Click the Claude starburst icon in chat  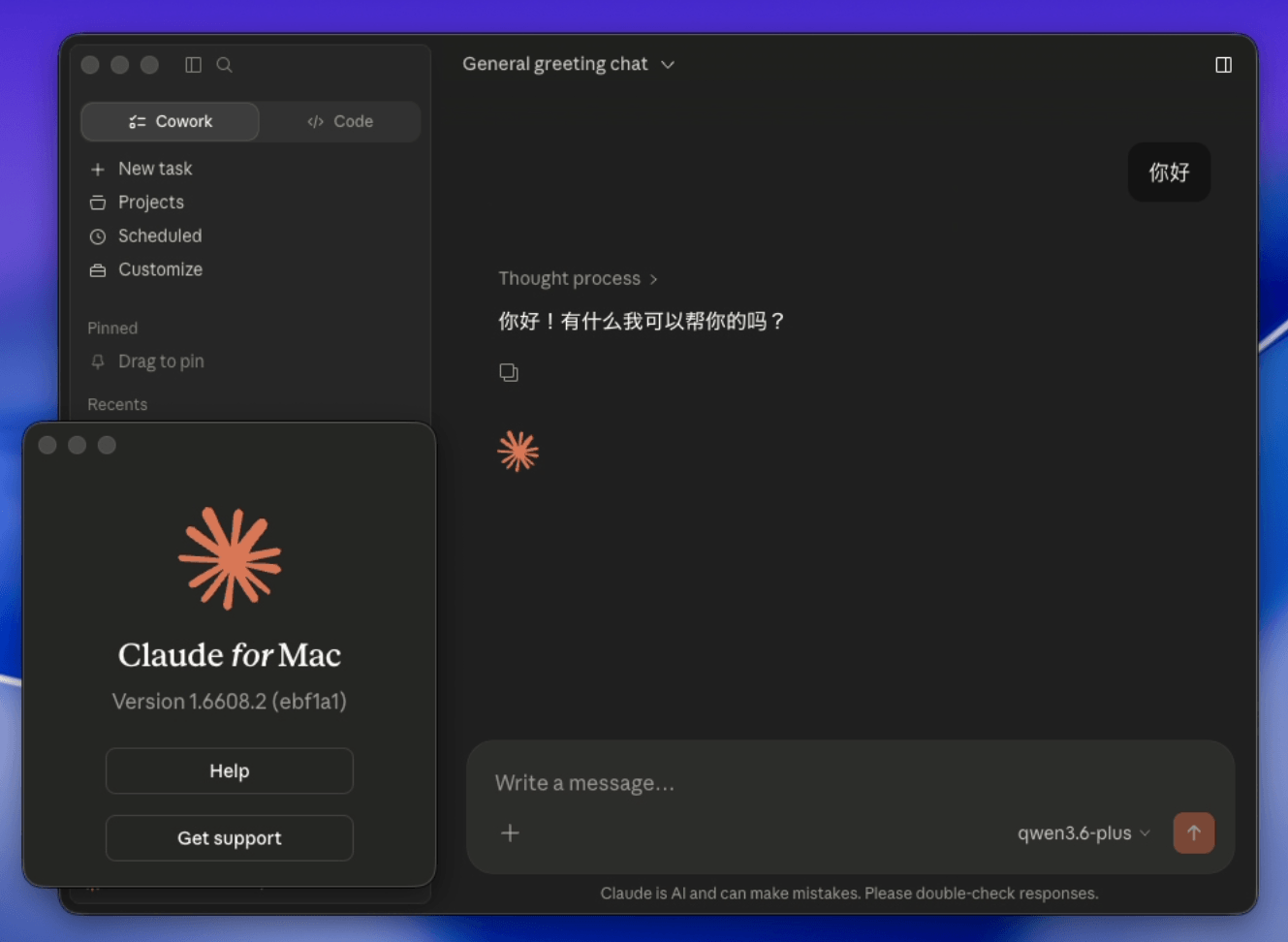pos(518,452)
